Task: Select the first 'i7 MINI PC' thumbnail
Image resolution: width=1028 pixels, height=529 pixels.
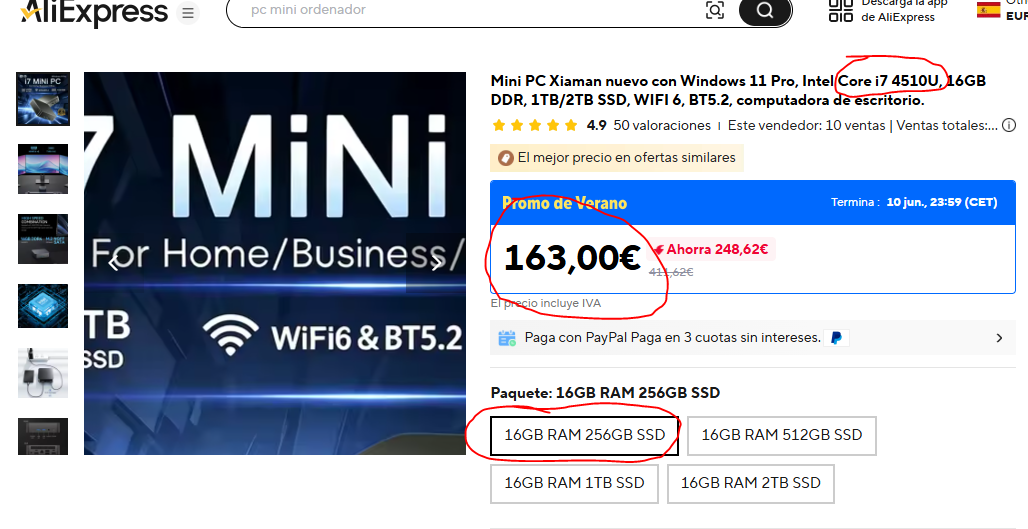Action: (43, 99)
